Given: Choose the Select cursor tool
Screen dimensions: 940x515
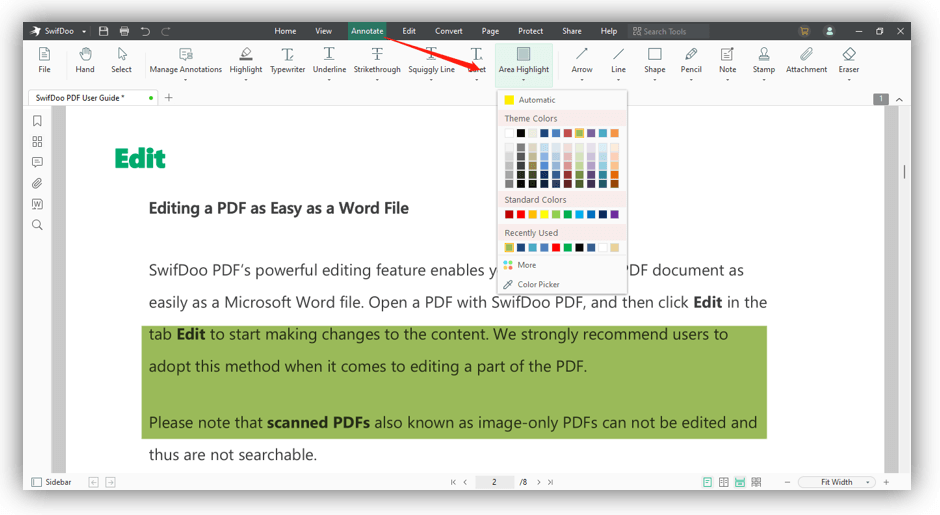Looking at the screenshot, I should click(121, 60).
